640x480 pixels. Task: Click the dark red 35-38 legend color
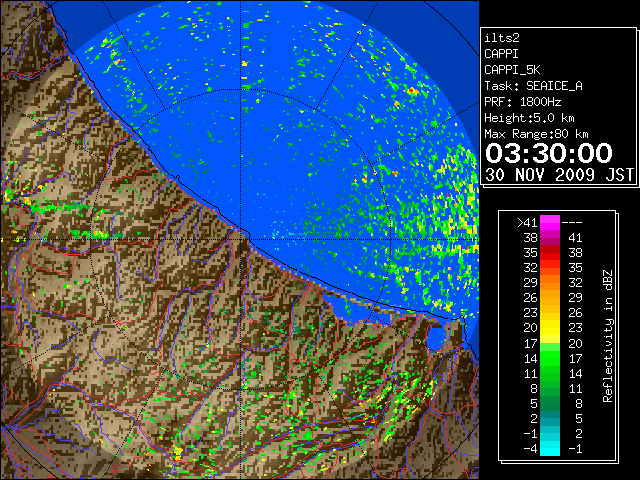550,252
